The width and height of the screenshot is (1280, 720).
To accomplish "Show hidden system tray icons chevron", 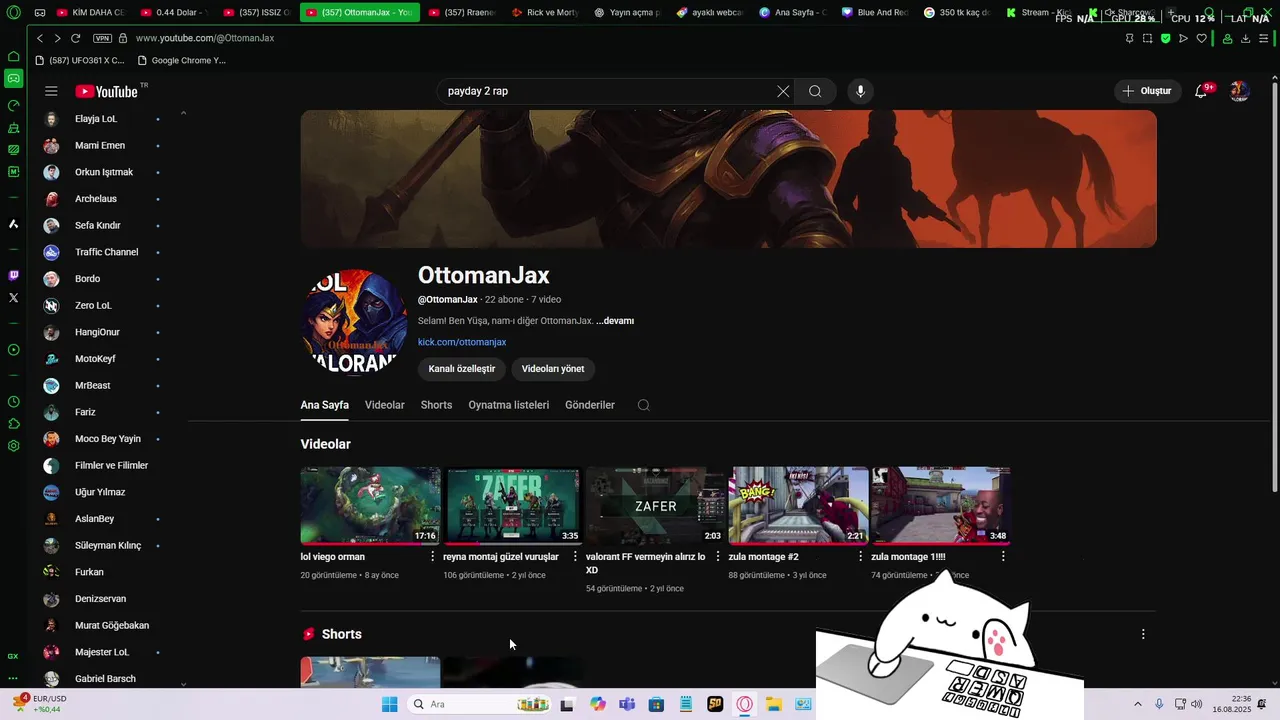I will tap(1137, 704).
